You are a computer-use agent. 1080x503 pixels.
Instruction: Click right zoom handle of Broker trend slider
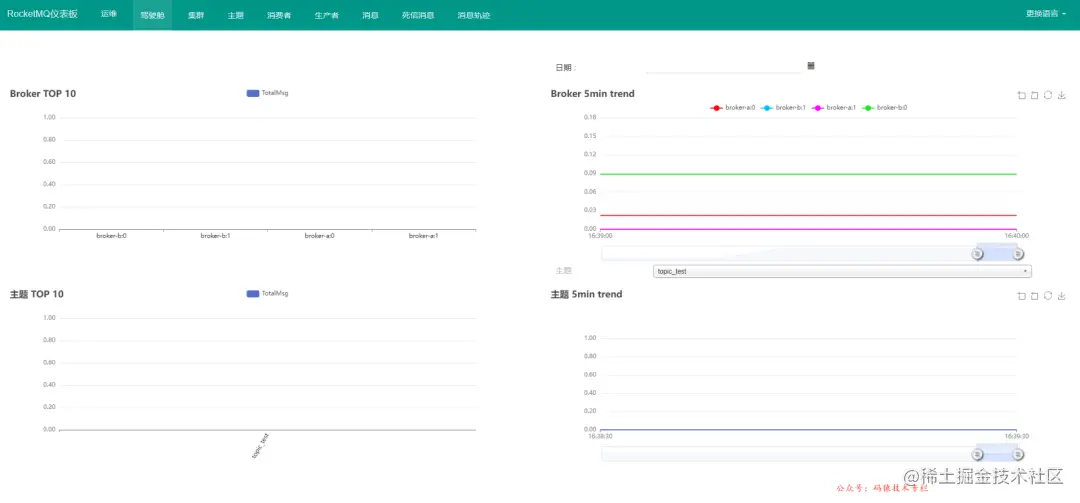tap(1017, 254)
